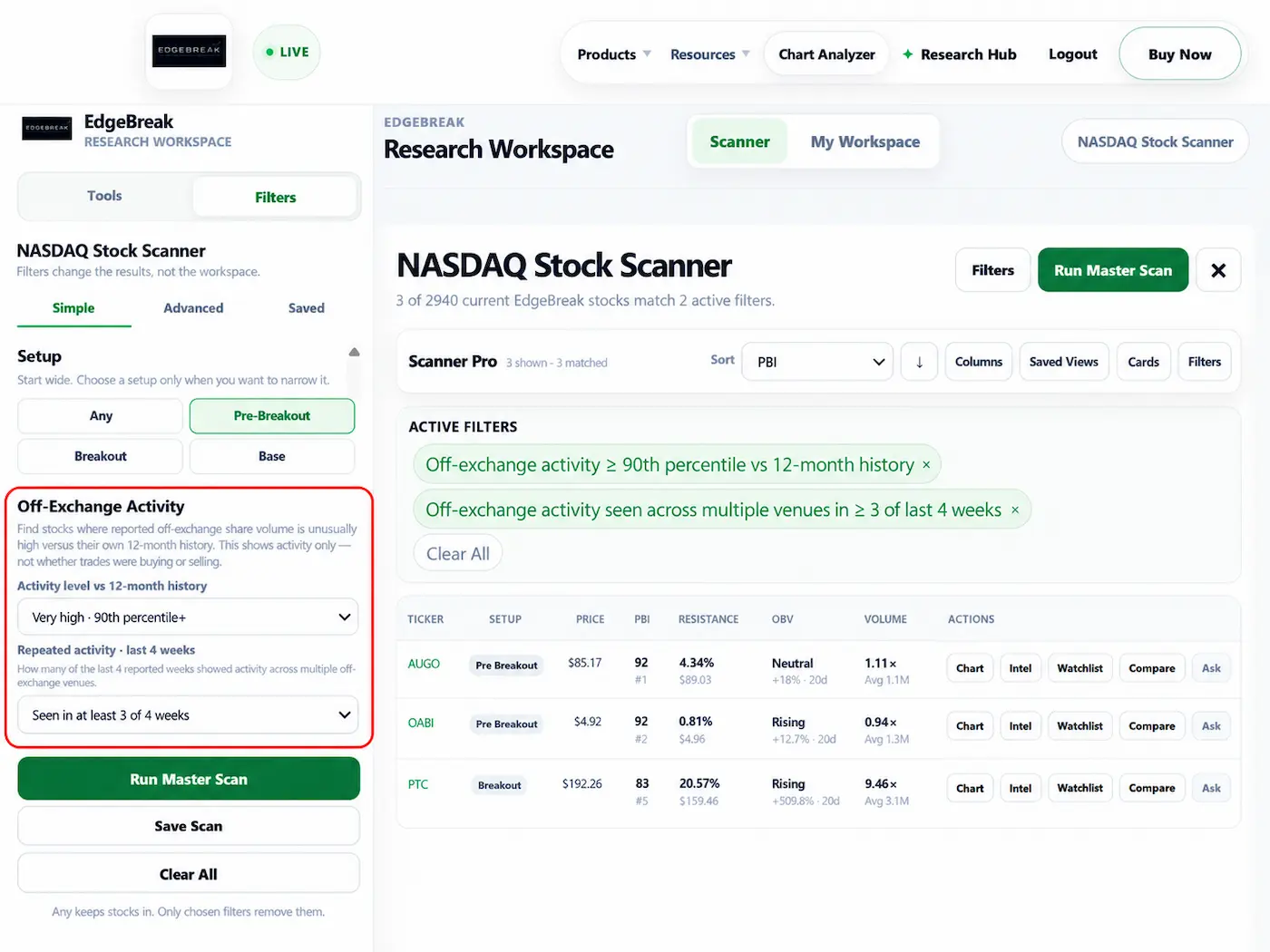Click the small EdgeBreak sidebar logo
1270x952 pixels.
coord(46,129)
